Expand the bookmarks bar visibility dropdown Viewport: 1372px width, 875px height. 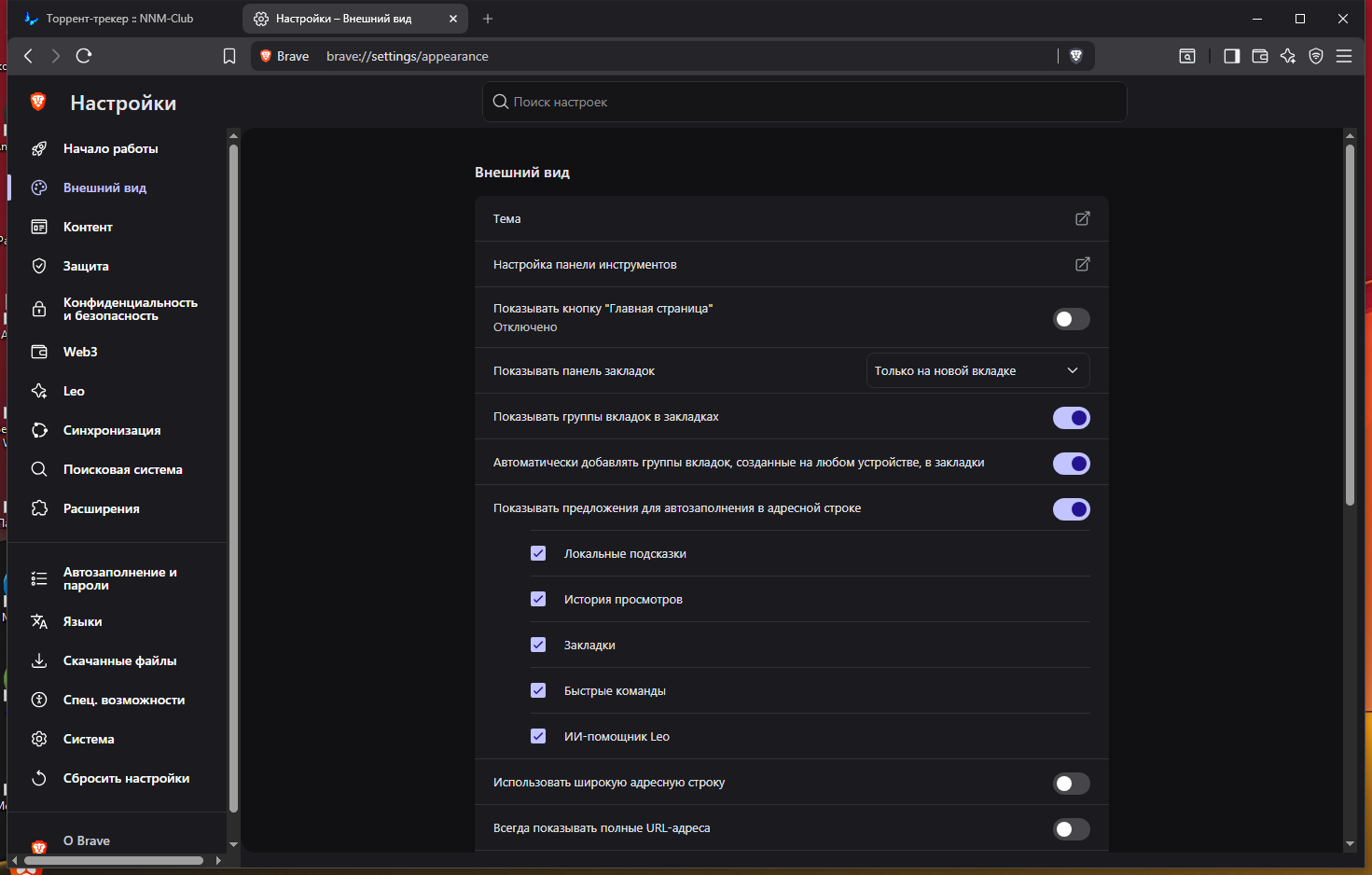(977, 370)
